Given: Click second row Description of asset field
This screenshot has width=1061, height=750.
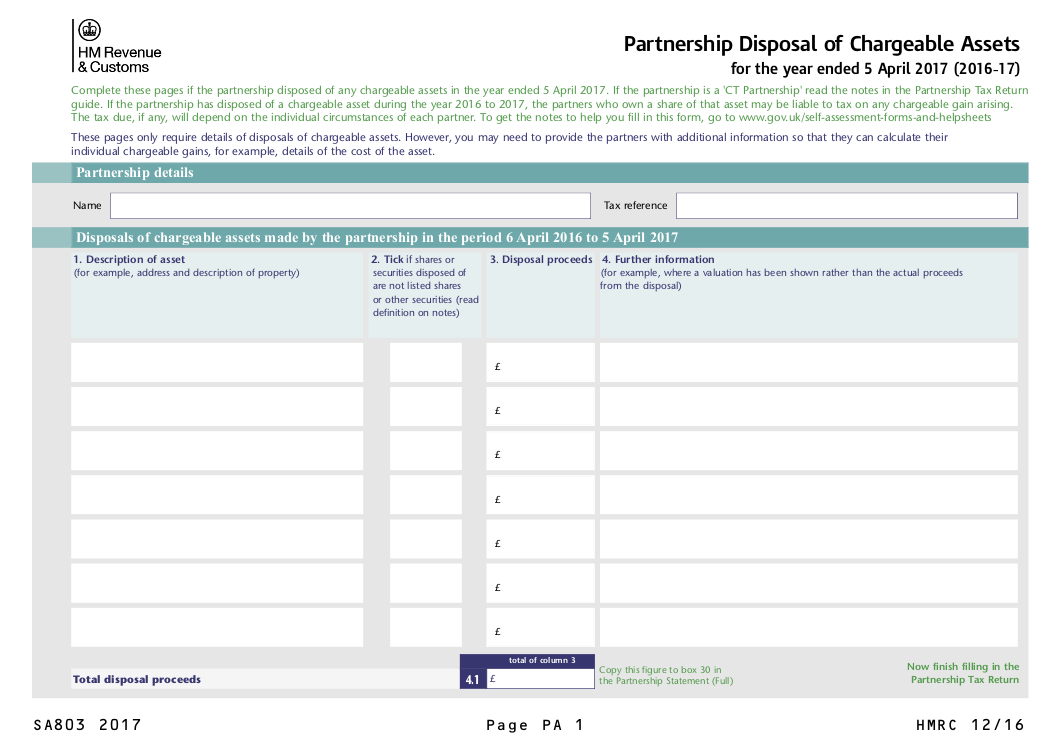Looking at the screenshot, I should point(217,407).
